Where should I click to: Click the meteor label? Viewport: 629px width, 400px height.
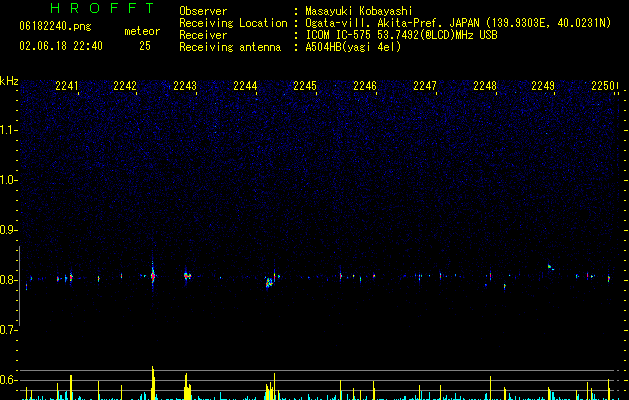(x=142, y=31)
